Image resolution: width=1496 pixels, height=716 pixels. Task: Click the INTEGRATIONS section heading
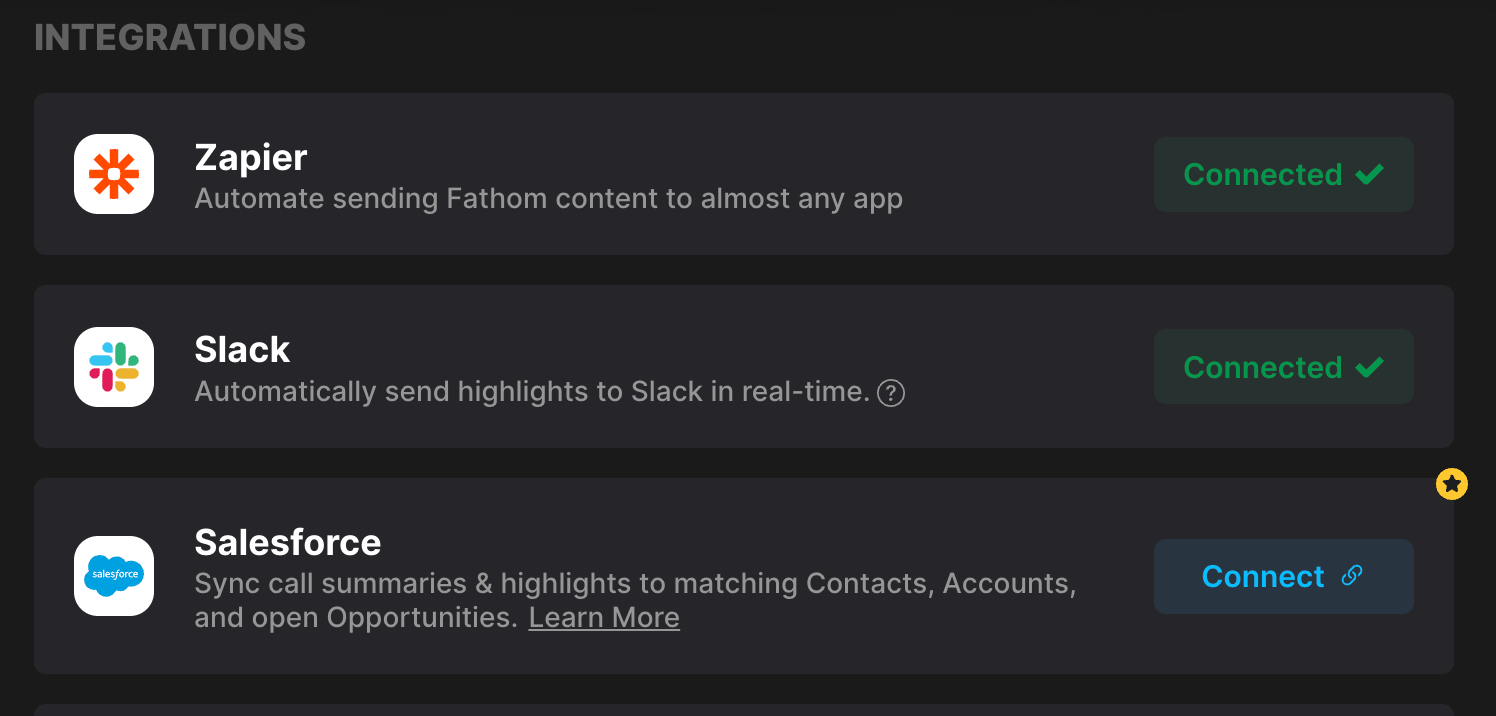tap(170, 38)
